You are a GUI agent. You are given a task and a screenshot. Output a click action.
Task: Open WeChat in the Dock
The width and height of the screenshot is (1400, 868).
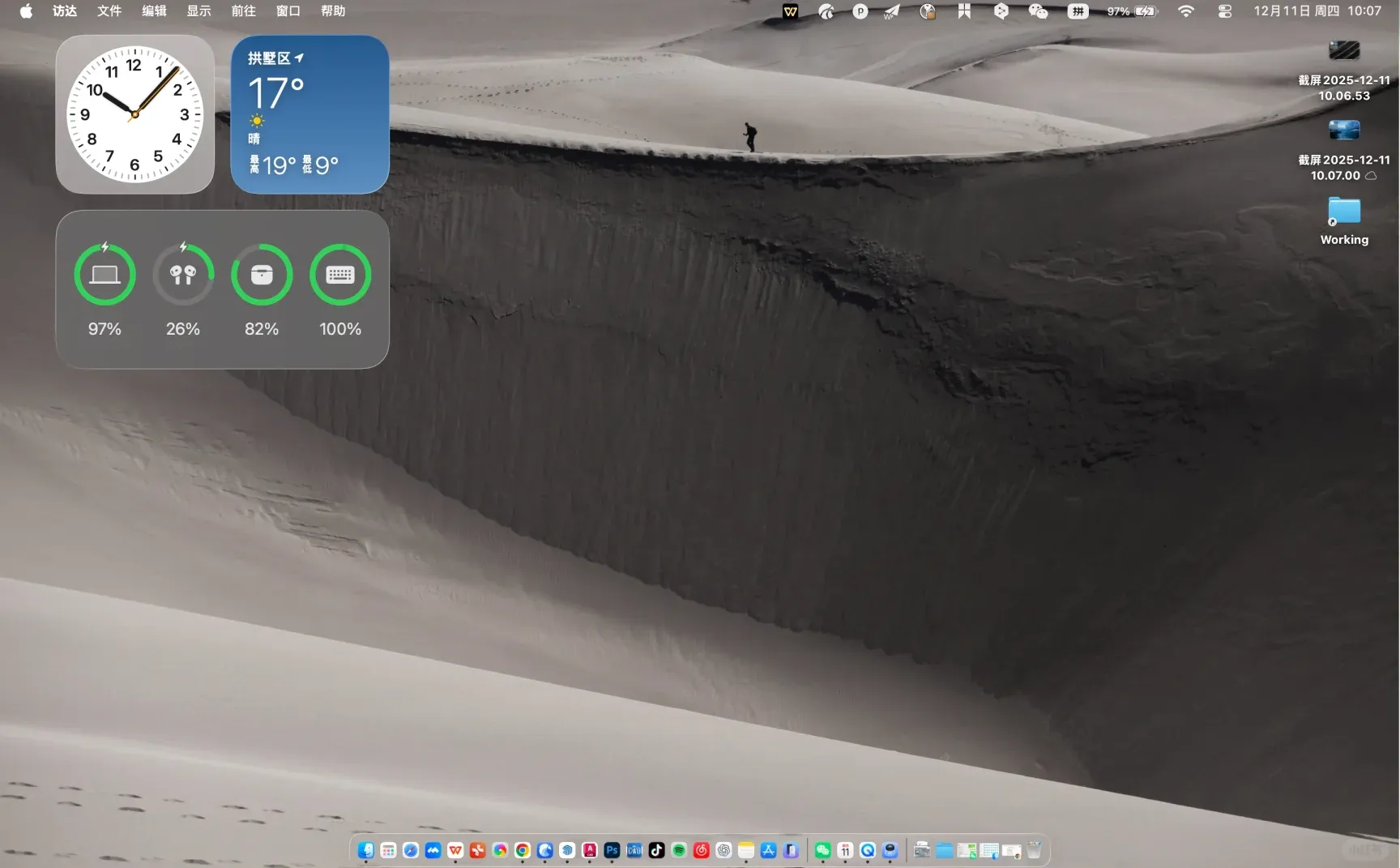822,850
